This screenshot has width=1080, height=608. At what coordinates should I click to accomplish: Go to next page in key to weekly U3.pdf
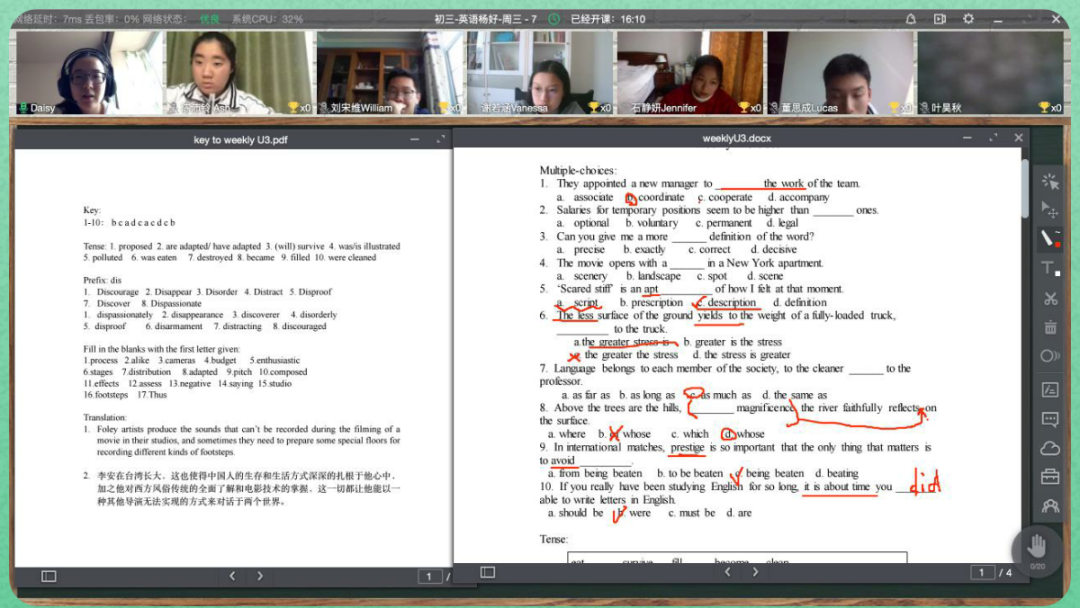point(260,576)
